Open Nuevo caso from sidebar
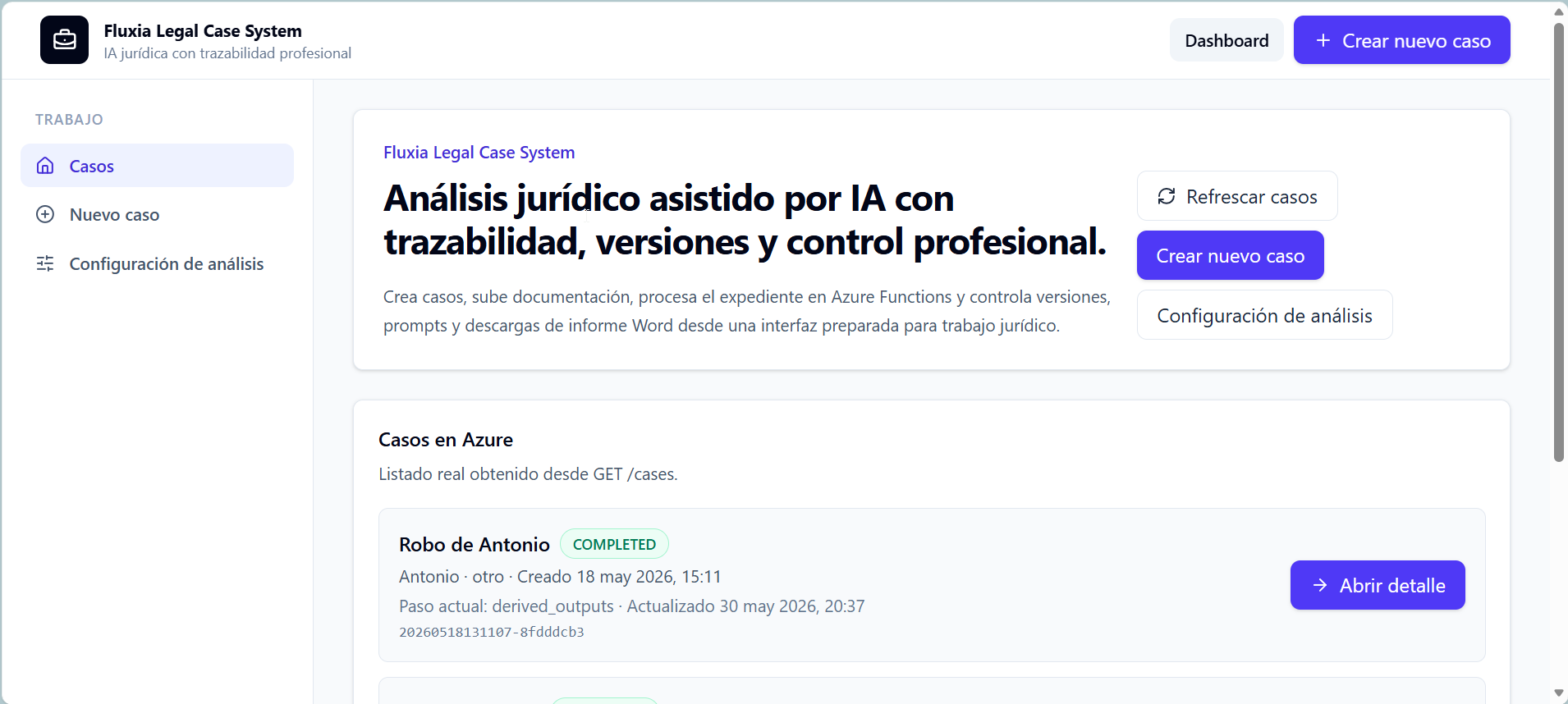 (x=157, y=215)
